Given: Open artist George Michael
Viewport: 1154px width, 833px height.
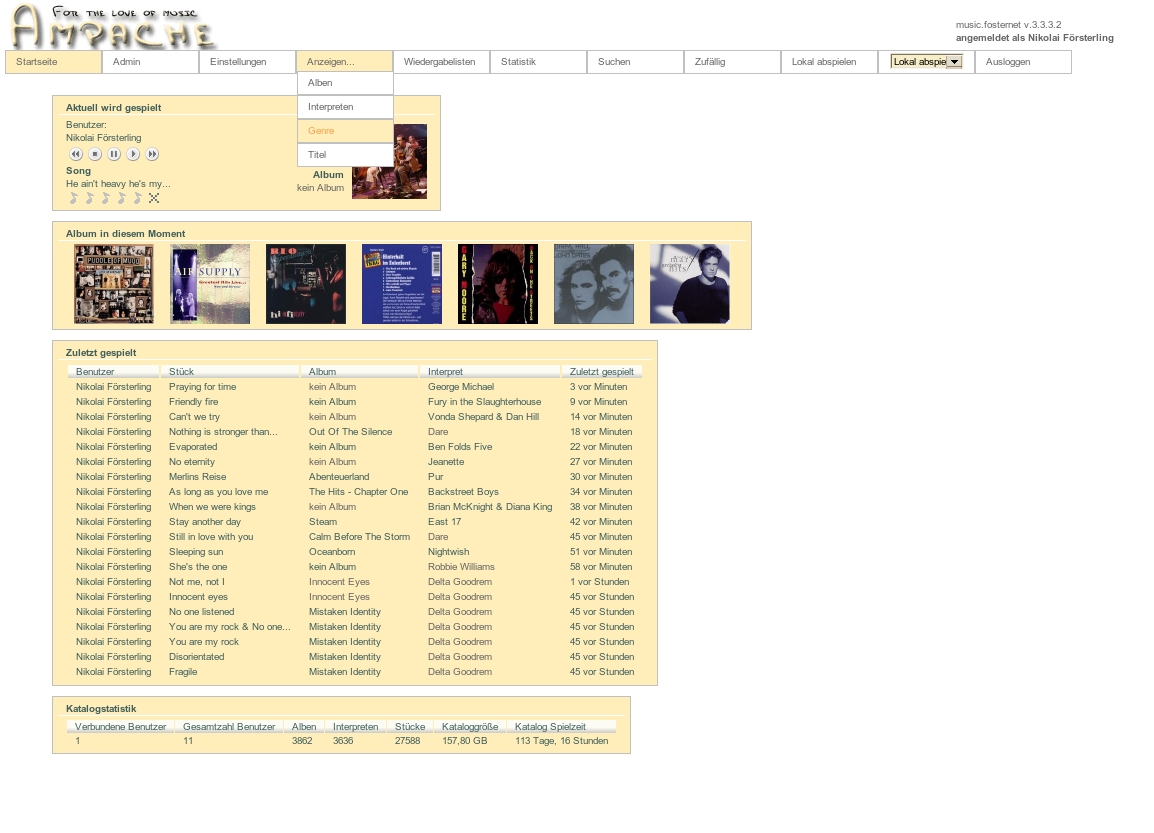Looking at the screenshot, I should pos(461,387).
